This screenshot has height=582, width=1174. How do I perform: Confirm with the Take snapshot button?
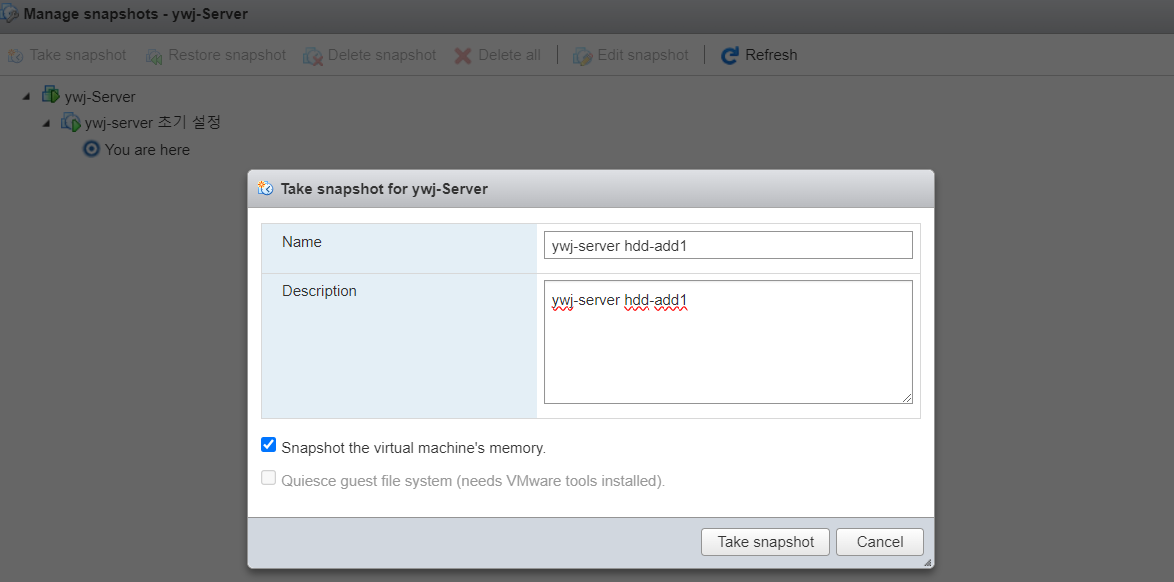(x=765, y=542)
